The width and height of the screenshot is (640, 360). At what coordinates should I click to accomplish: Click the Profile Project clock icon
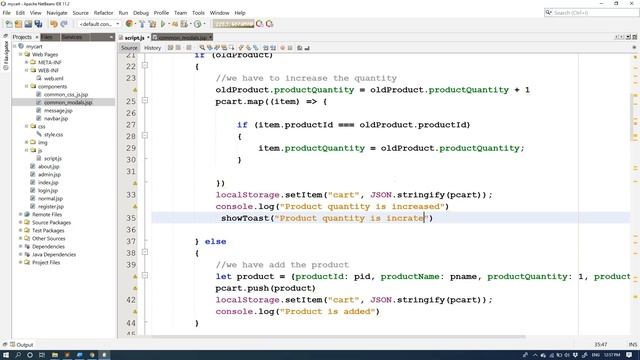[x=198, y=24]
